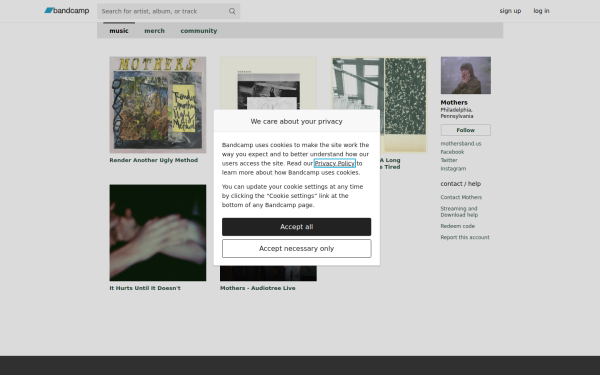The width and height of the screenshot is (600, 375).
Task: Click the Mothers artist profile photo
Action: click(466, 75)
